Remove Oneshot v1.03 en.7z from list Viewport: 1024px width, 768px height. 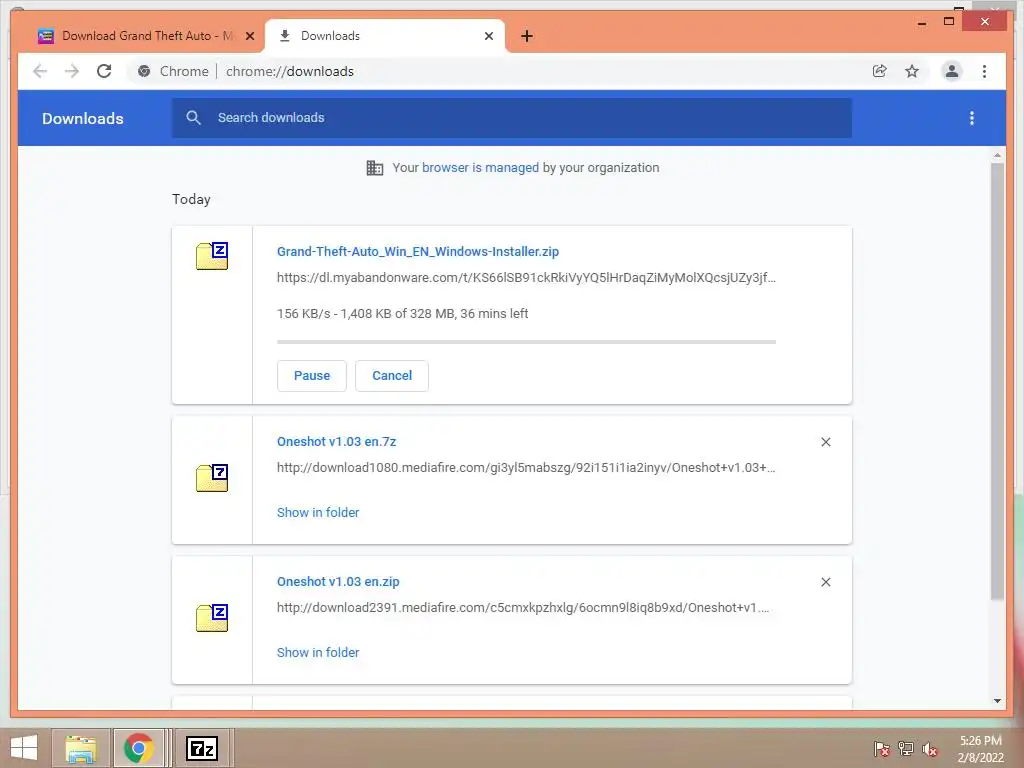(x=825, y=442)
